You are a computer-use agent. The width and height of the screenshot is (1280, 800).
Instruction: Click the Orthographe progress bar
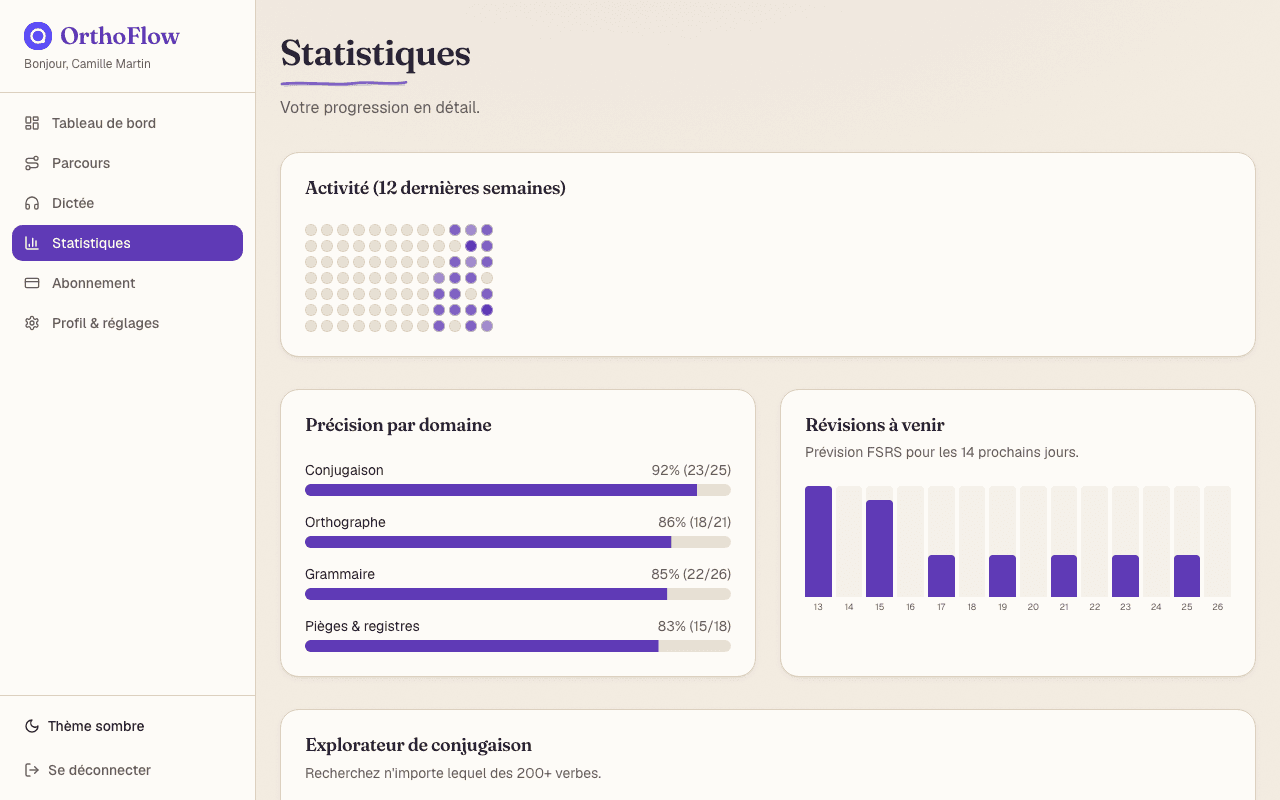pos(518,542)
